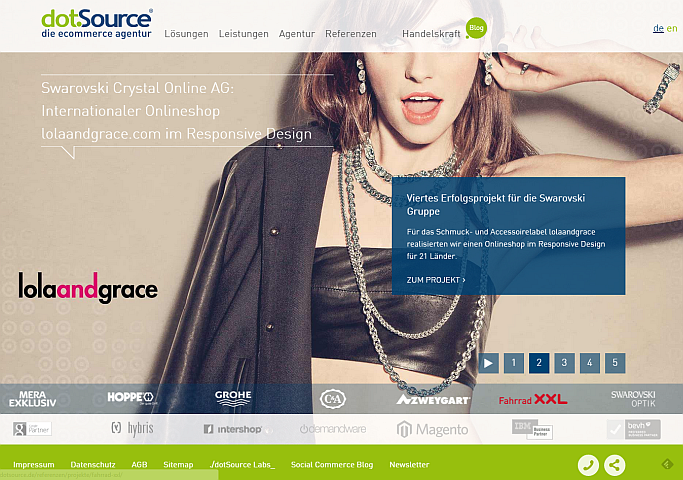The height and width of the screenshot is (480, 683).
Task: Click the demandware partner logo
Action: tap(333, 429)
